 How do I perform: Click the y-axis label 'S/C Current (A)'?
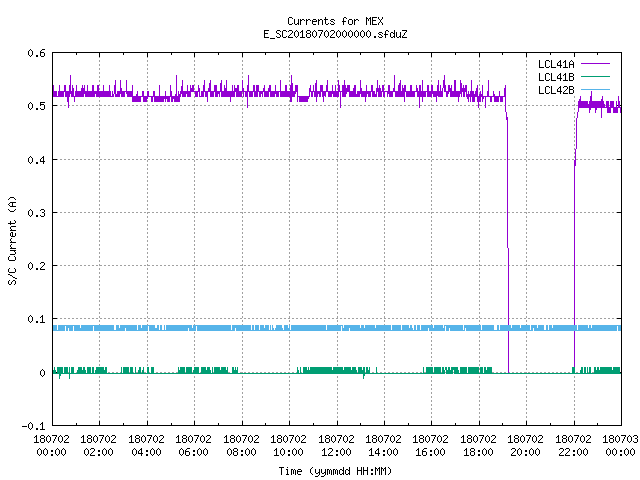tap(12, 240)
